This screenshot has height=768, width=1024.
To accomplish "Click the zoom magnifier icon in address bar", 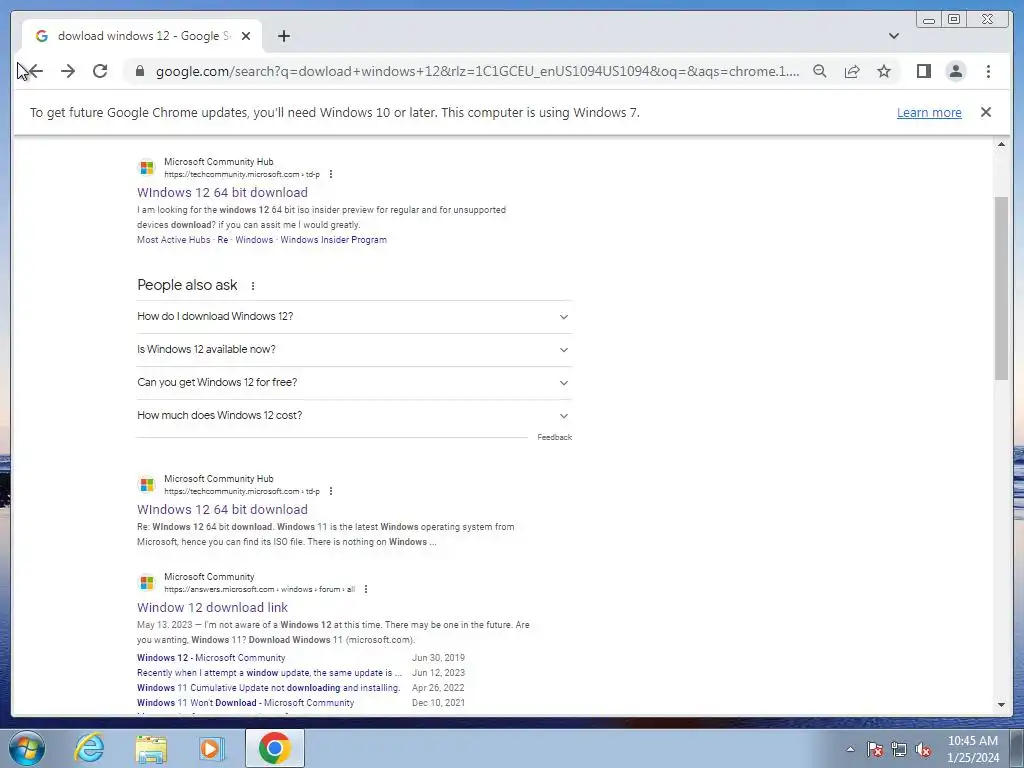I will click(820, 71).
